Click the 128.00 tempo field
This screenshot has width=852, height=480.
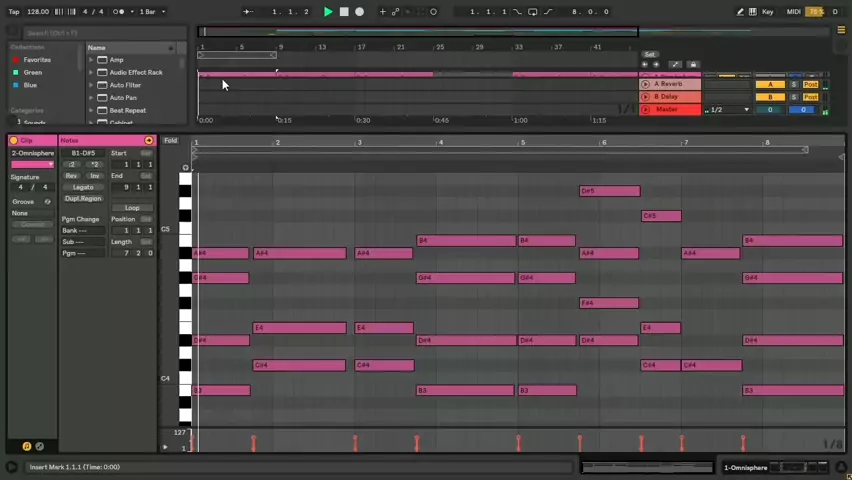pyautogui.click(x=37, y=11)
